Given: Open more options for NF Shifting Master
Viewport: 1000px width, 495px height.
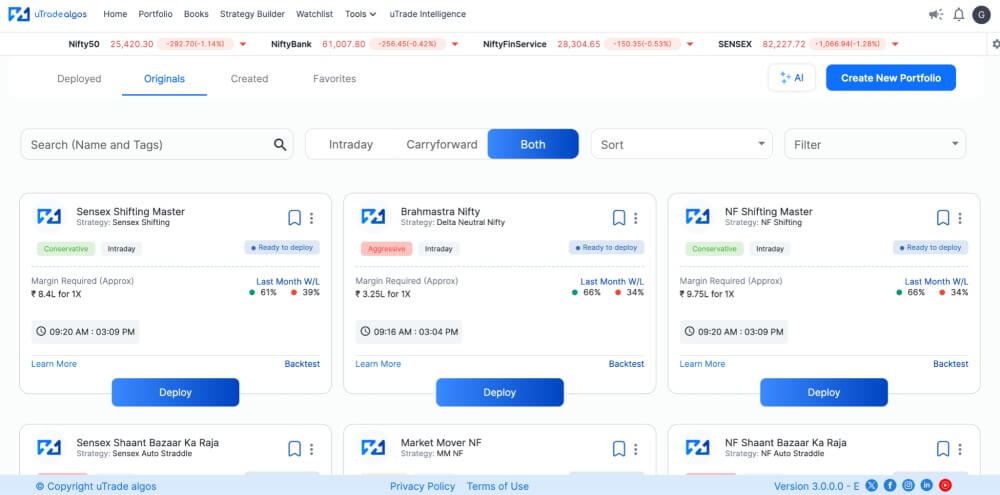Looking at the screenshot, I should [960, 218].
